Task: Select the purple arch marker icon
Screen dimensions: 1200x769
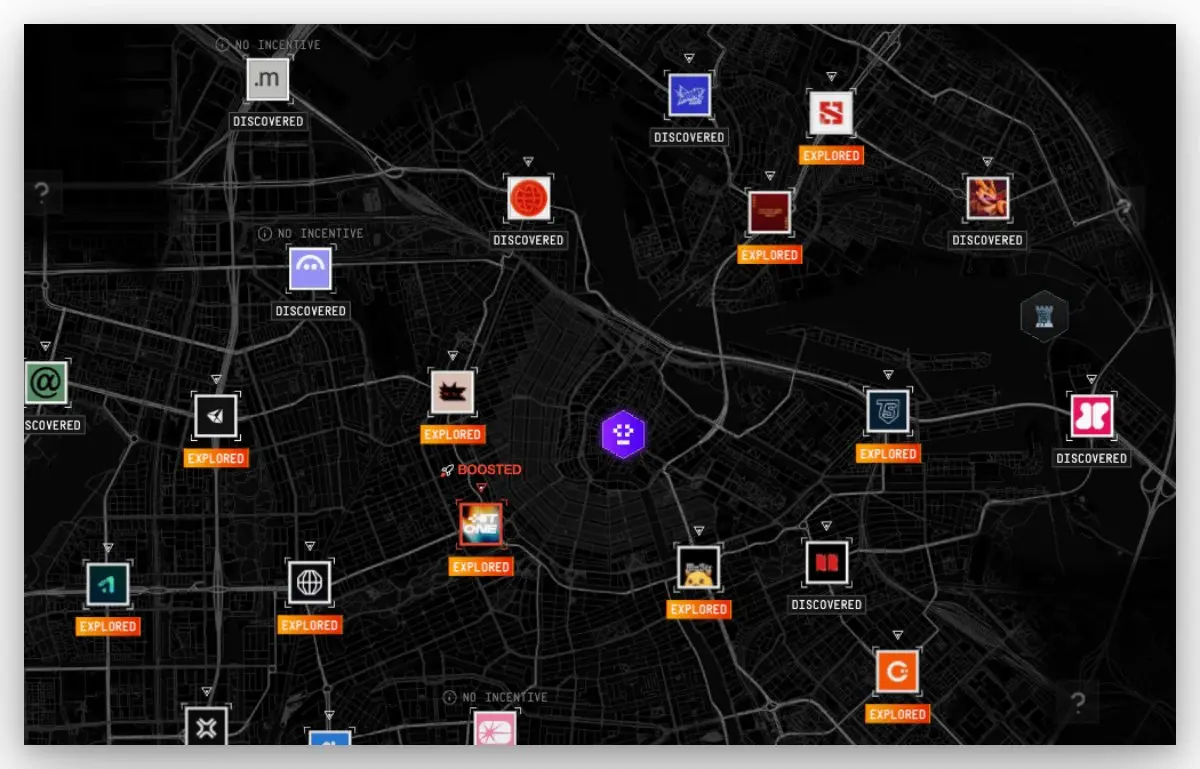Action: point(310,269)
